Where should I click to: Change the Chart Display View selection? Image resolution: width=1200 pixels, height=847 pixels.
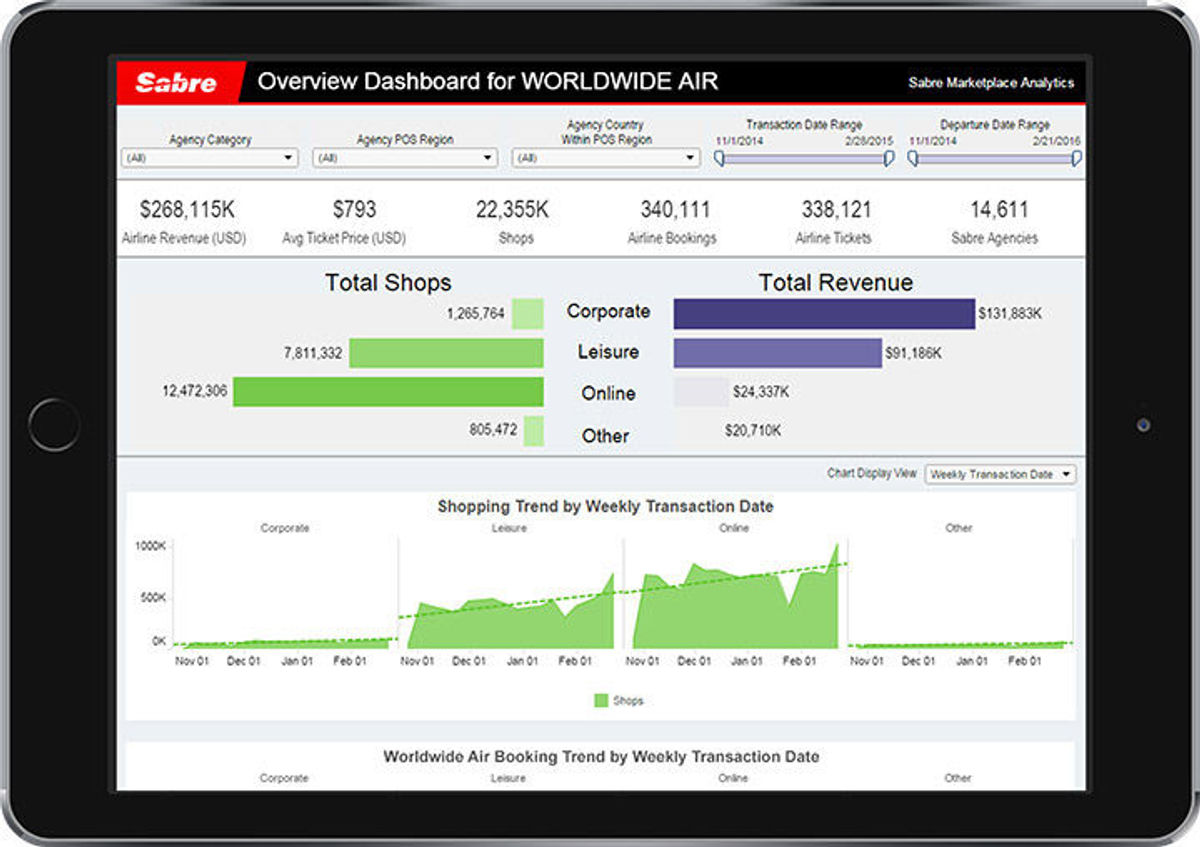(1000, 474)
